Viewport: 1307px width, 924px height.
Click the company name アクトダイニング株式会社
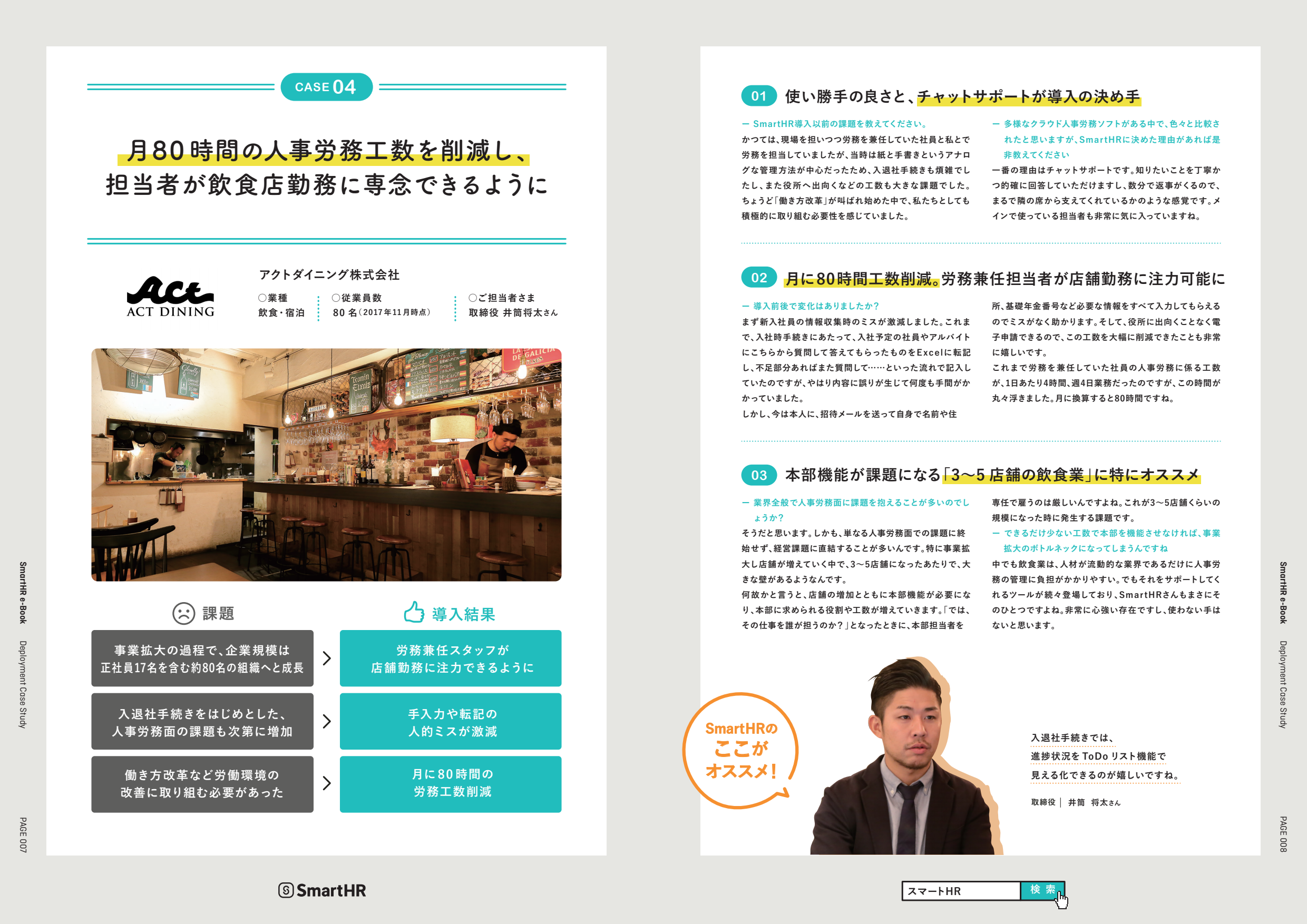(329, 275)
